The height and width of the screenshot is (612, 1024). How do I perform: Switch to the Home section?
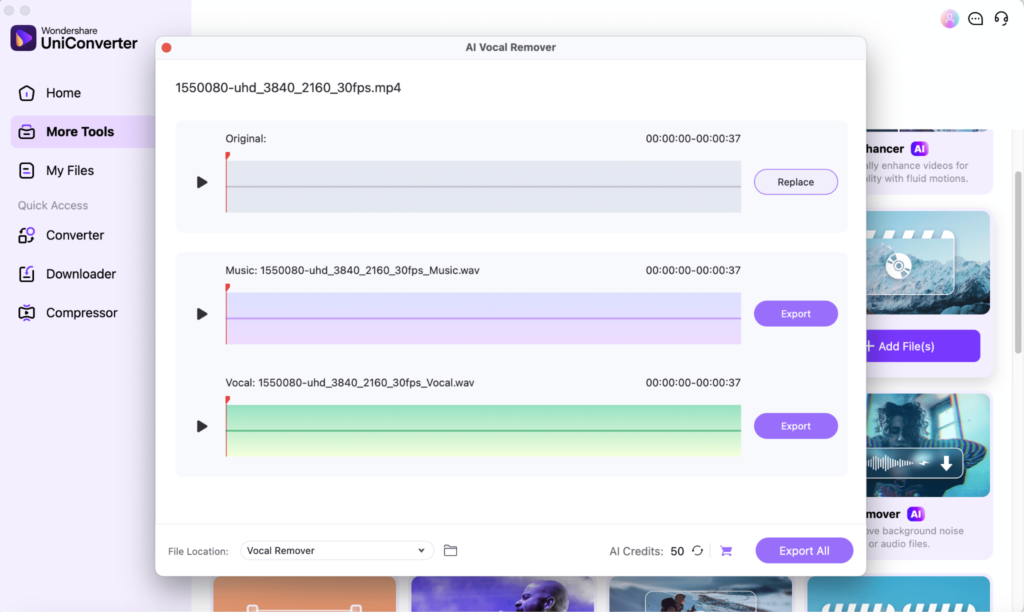[63, 92]
